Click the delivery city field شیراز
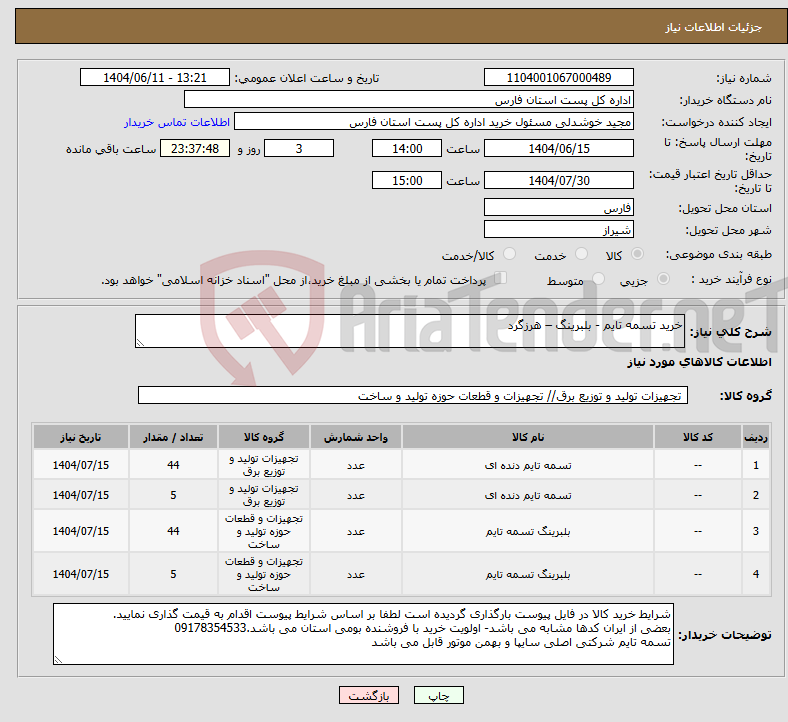This screenshot has width=788, height=722. (558, 230)
